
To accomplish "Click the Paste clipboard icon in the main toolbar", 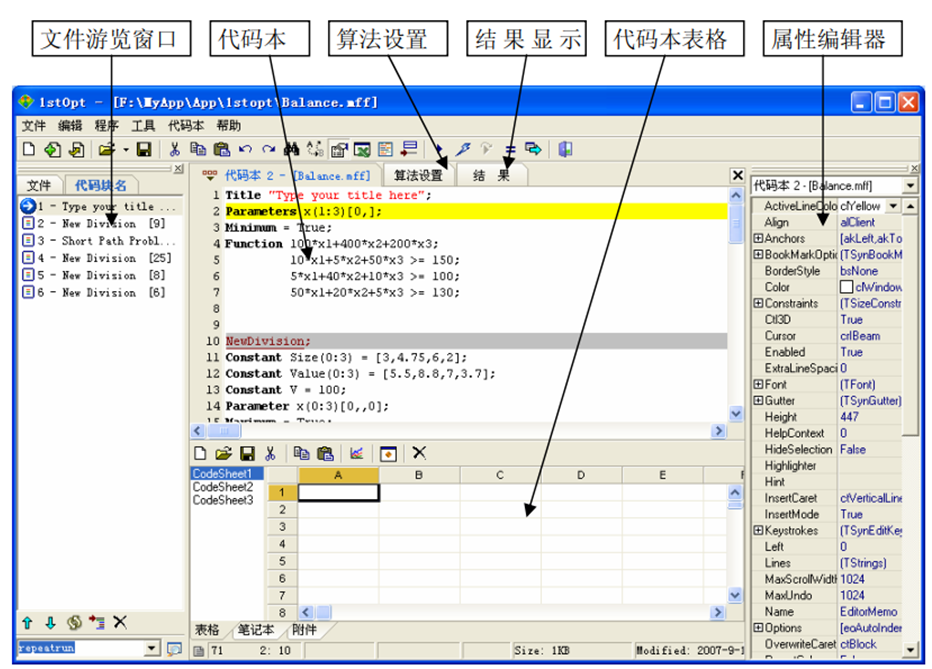I will [x=222, y=149].
